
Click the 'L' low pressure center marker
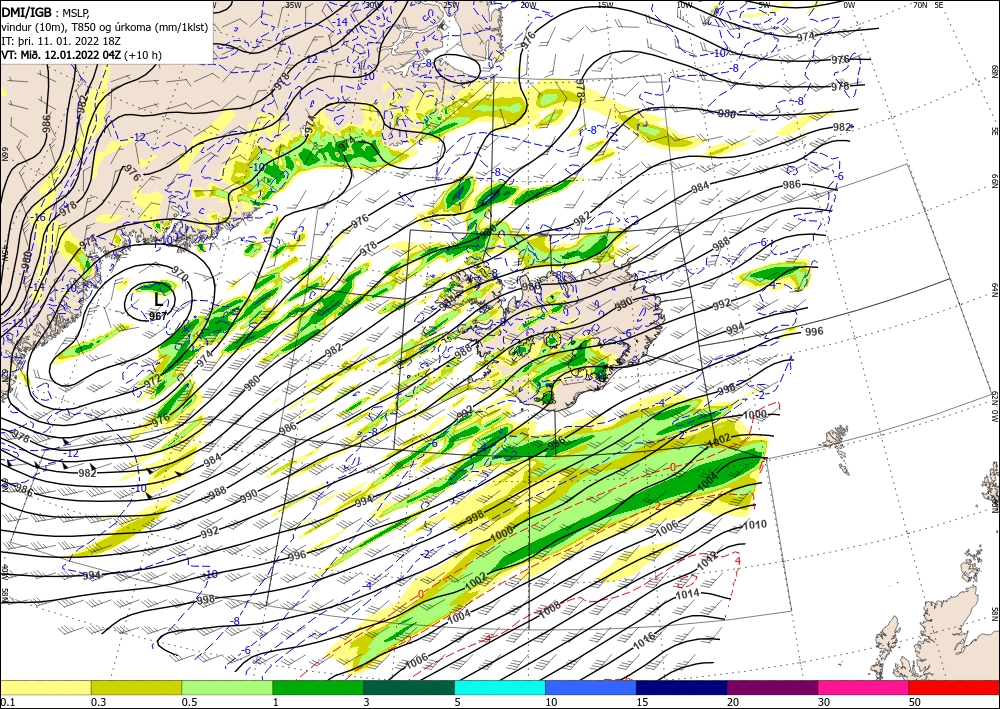[x=158, y=298]
